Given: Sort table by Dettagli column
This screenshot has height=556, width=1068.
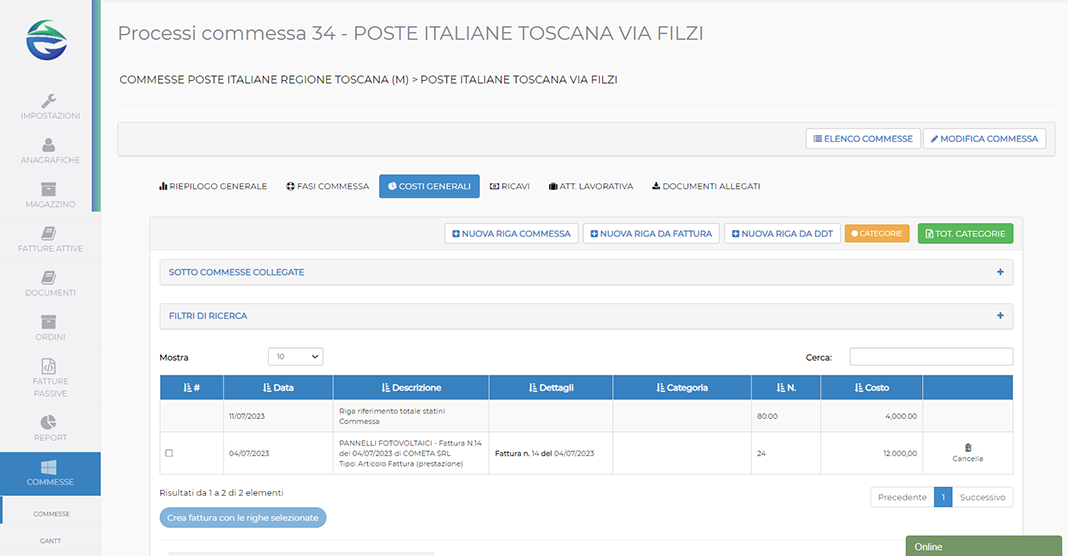Looking at the screenshot, I should 550,388.
